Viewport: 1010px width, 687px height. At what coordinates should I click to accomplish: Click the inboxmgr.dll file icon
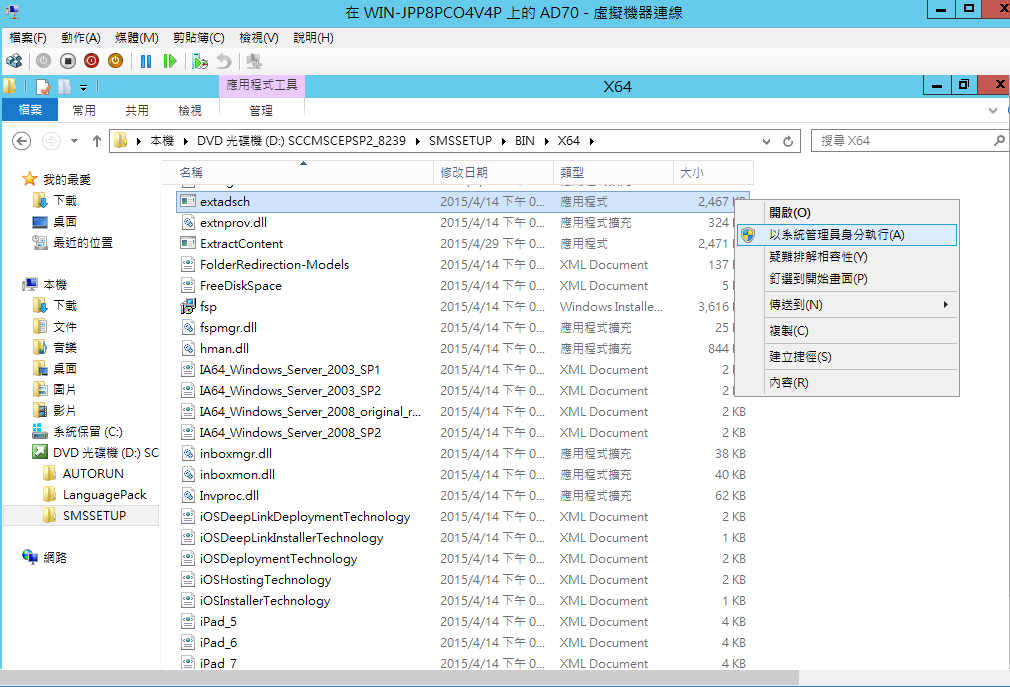[x=188, y=453]
